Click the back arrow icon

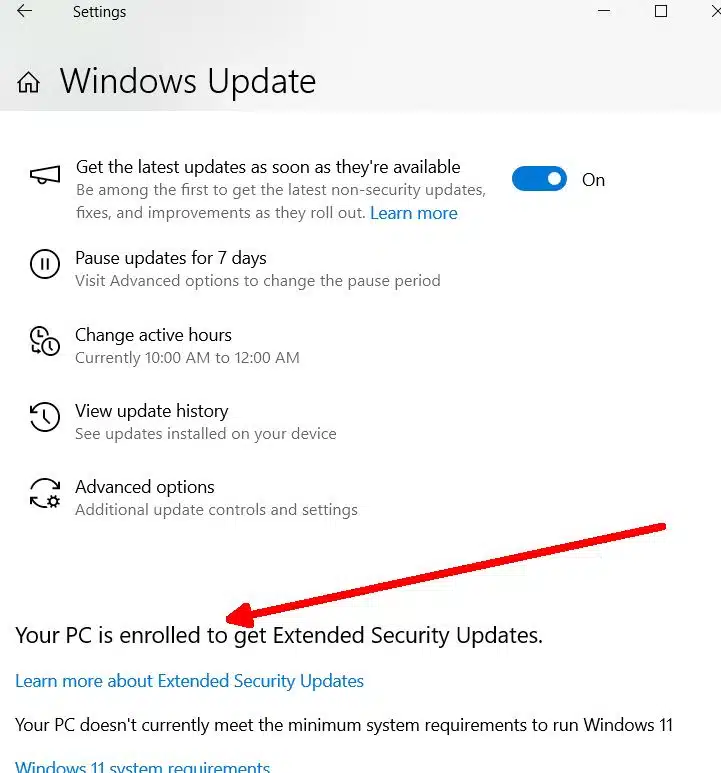coord(23,12)
